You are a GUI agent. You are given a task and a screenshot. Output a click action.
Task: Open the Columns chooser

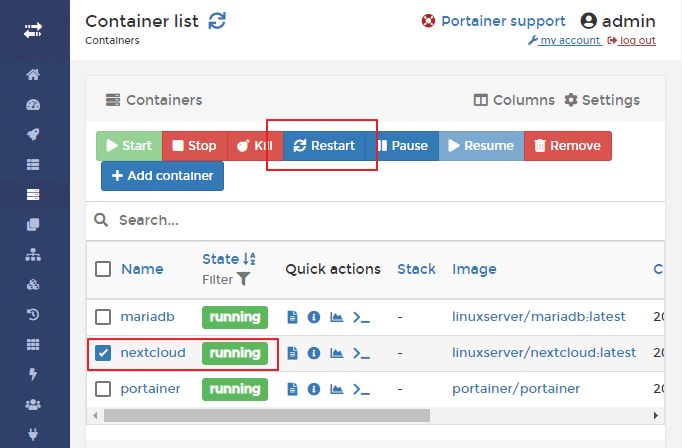(x=514, y=100)
